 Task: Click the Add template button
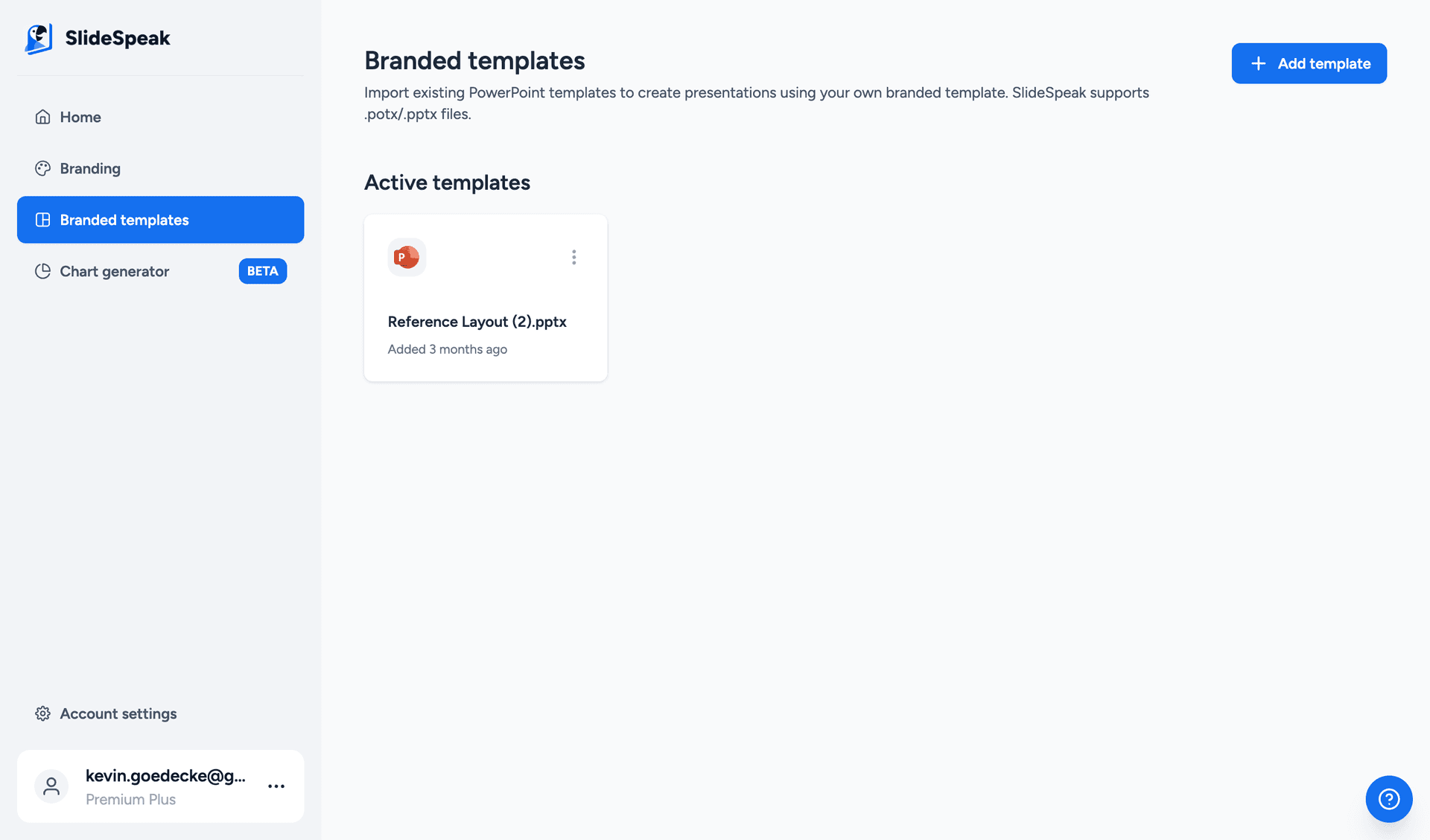1309,63
